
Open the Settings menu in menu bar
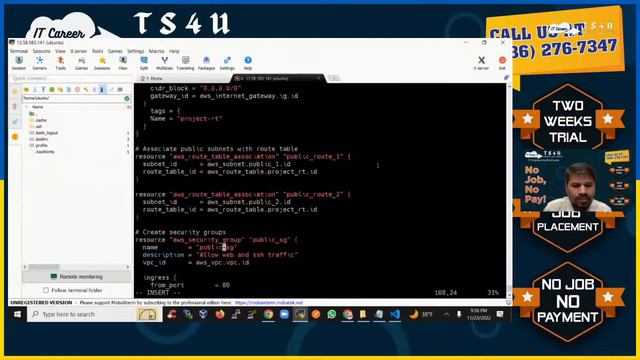(136, 51)
